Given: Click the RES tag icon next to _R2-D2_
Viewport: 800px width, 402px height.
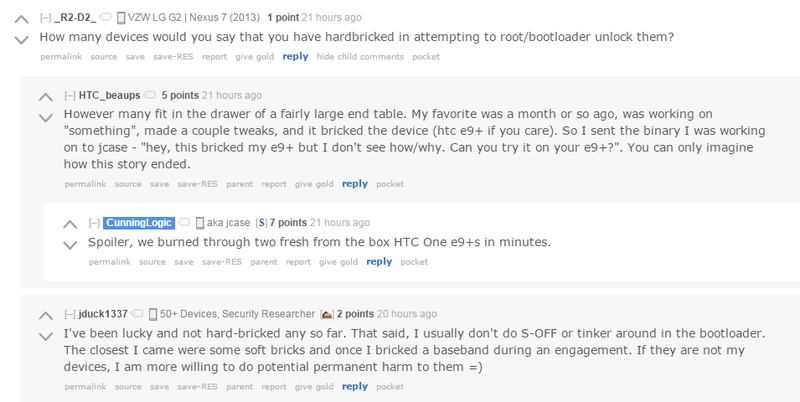Looking at the screenshot, I should [105, 17].
